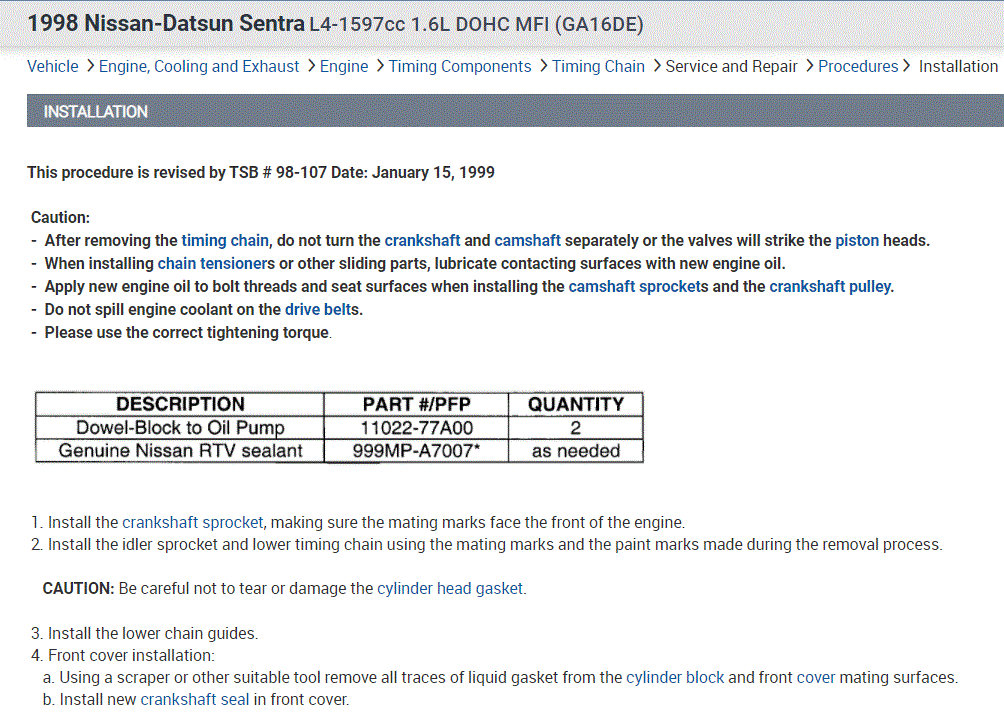Open the Vehicle breadcrumb link
The height and width of the screenshot is (725, 1004).
pyautogui.click(x=53, y=67)
